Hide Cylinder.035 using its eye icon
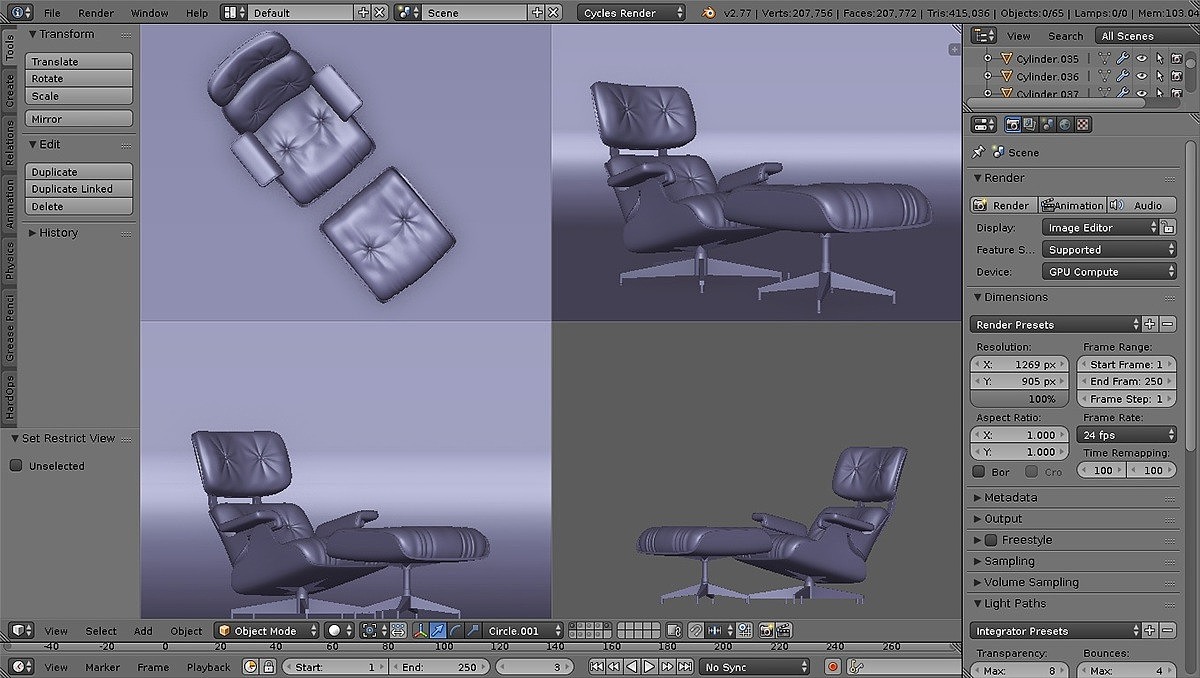 click(x=1141, y=59)
